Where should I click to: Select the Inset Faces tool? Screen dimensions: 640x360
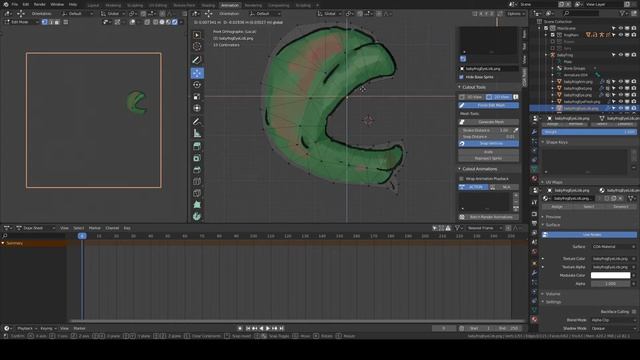point(197,158)
